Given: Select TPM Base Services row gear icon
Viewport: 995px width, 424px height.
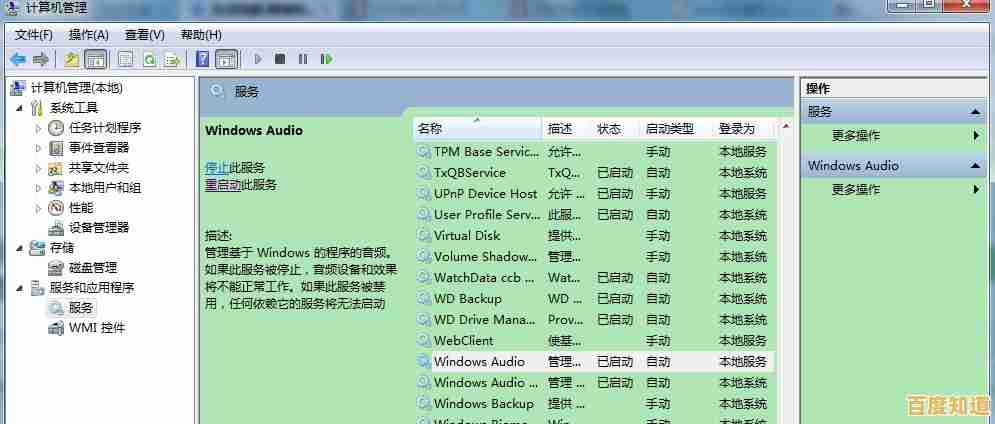Looking at the screenshot, I should pyautogui.click(x=423, y=152).
